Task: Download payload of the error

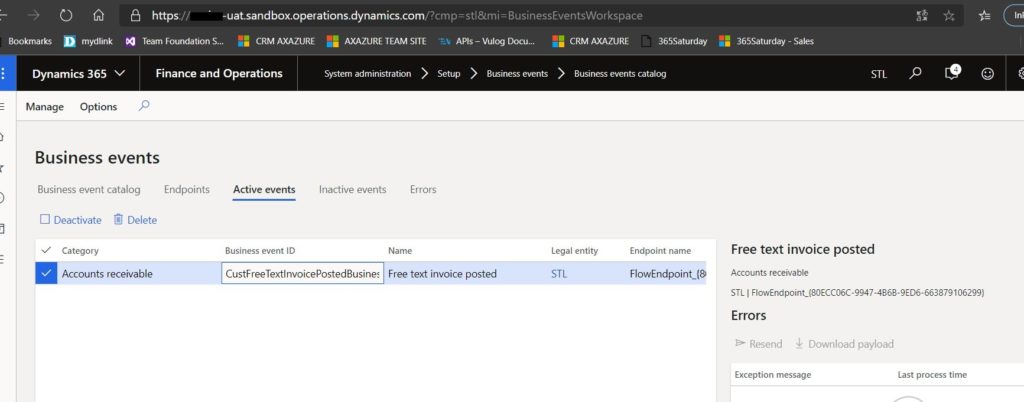Action: tap(844, 344)
